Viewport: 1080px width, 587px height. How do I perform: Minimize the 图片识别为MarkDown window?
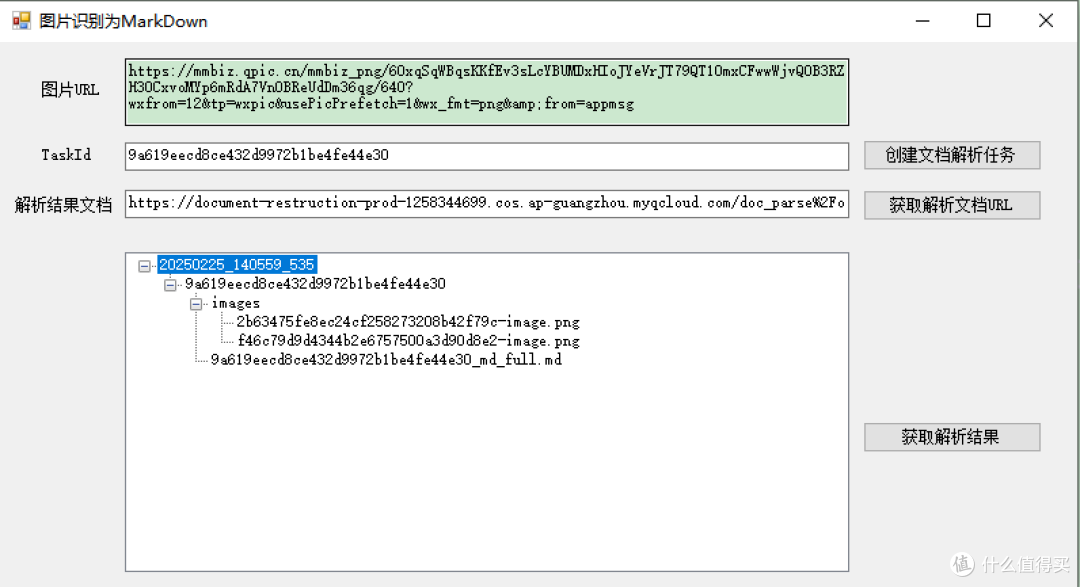pyautogui.click(x=923, y=21)
